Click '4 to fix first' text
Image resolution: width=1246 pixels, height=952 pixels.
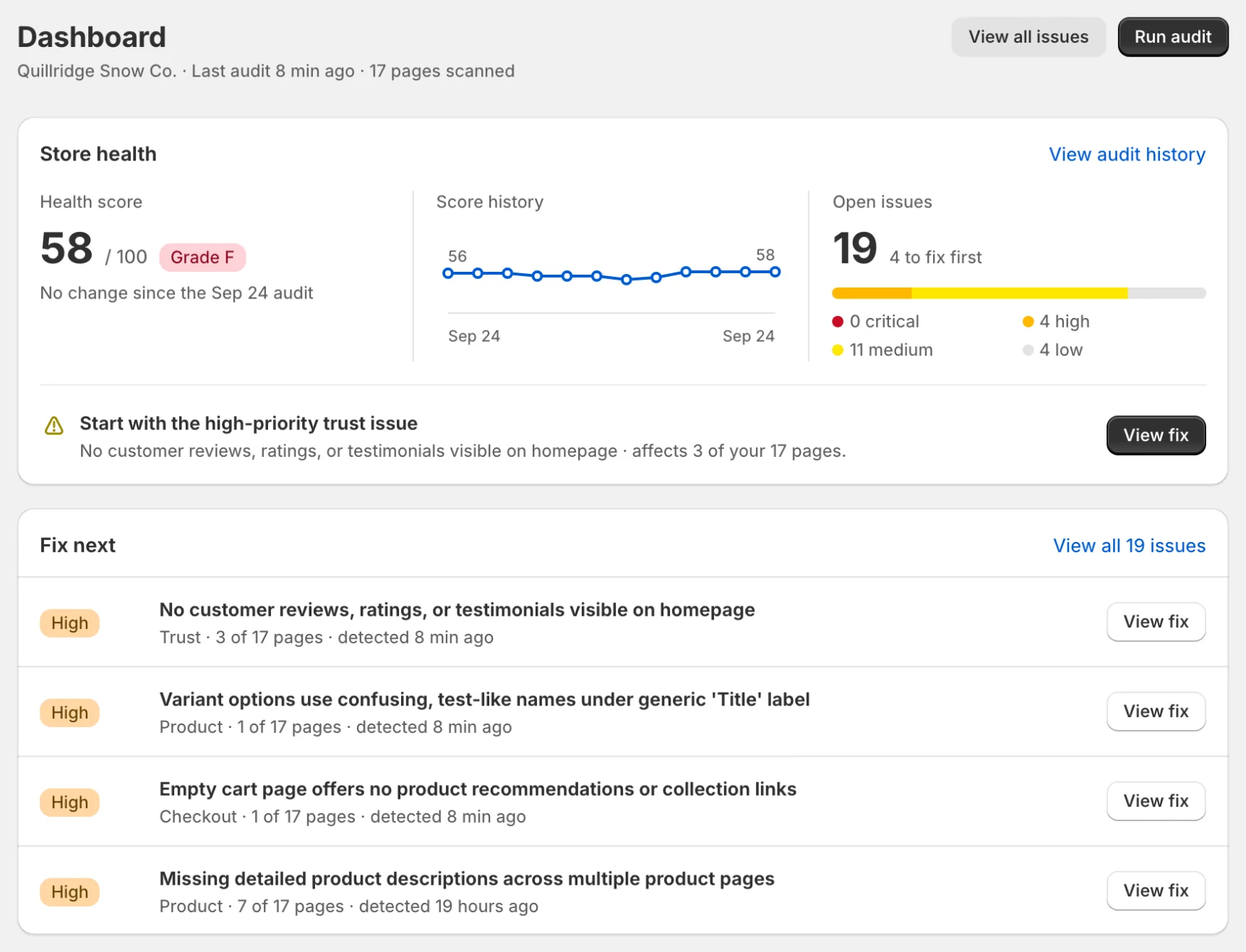click(935, 257)
